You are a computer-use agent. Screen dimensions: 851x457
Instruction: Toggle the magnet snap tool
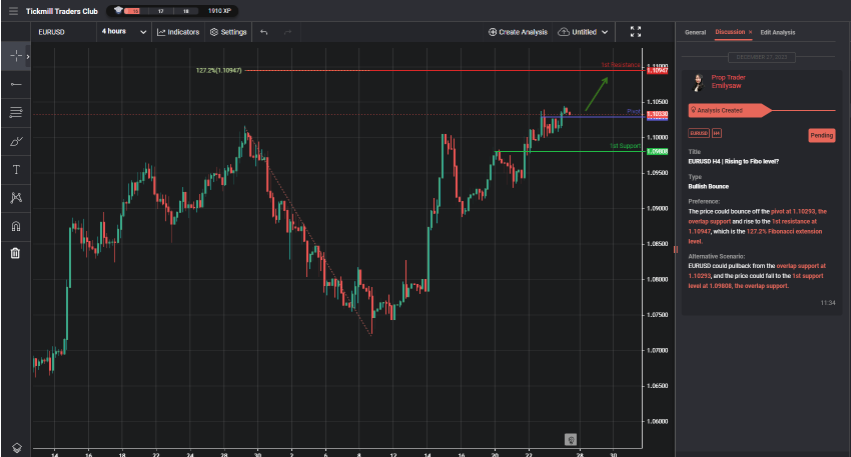click(16, 226)
